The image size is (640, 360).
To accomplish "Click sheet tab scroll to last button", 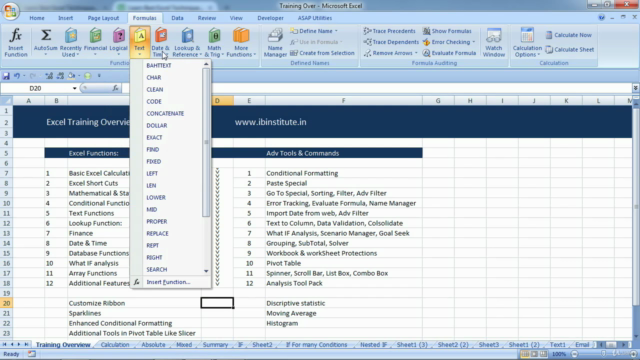I will click(27, 344).
